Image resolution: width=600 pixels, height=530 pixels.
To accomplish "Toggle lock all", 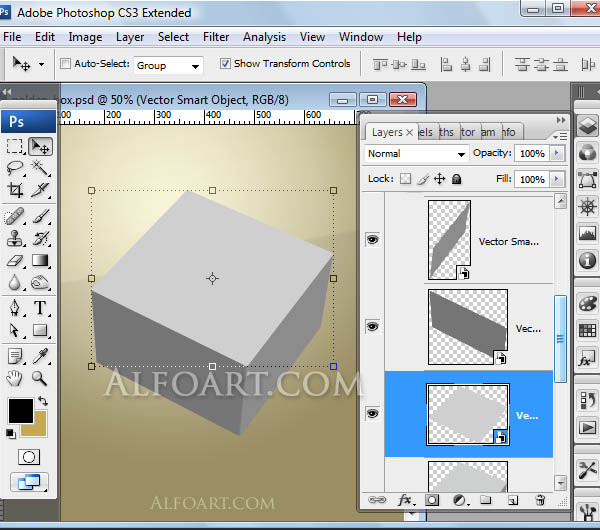I will (x=456, y=179).
